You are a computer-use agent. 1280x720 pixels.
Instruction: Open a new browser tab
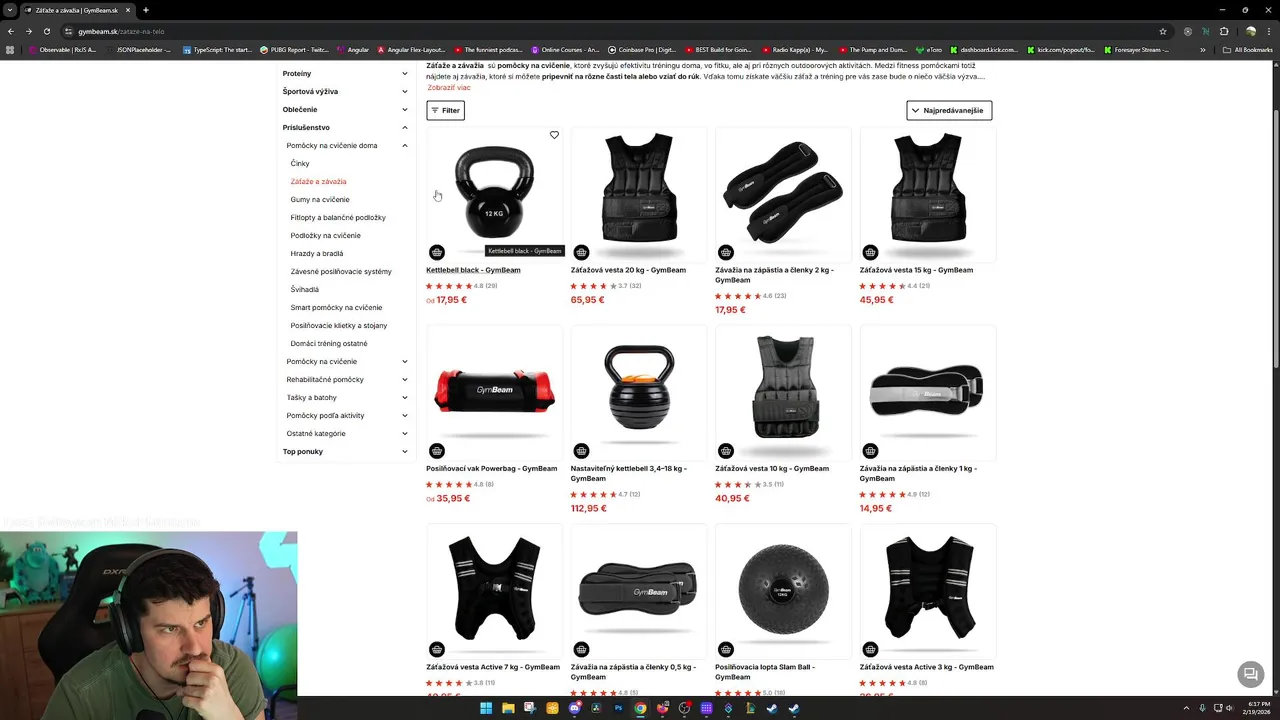pyautogui.click(x=146, y=10)
